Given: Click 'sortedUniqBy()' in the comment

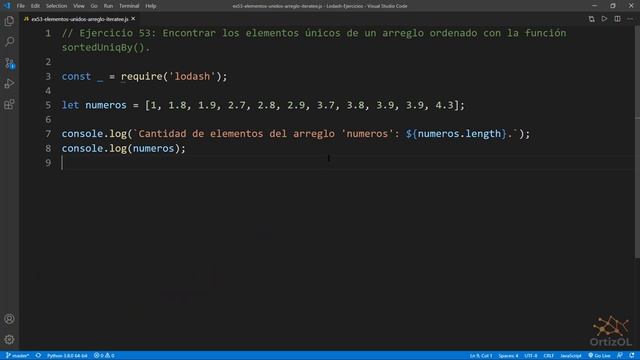Looking at the screenshot, I should [x=103, y=47].
